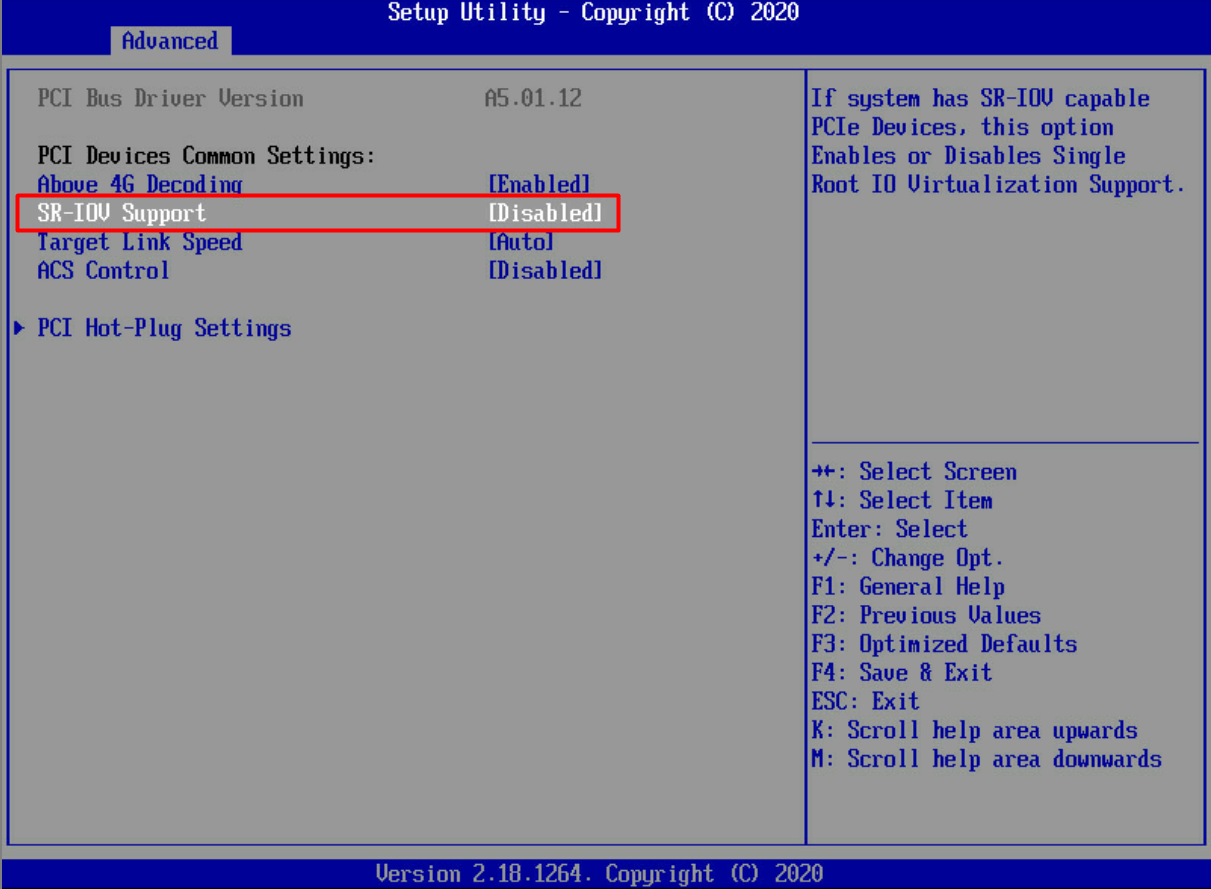Click PCI Devices Common Settings heading
1211x889 pixels.
[206, 156]
